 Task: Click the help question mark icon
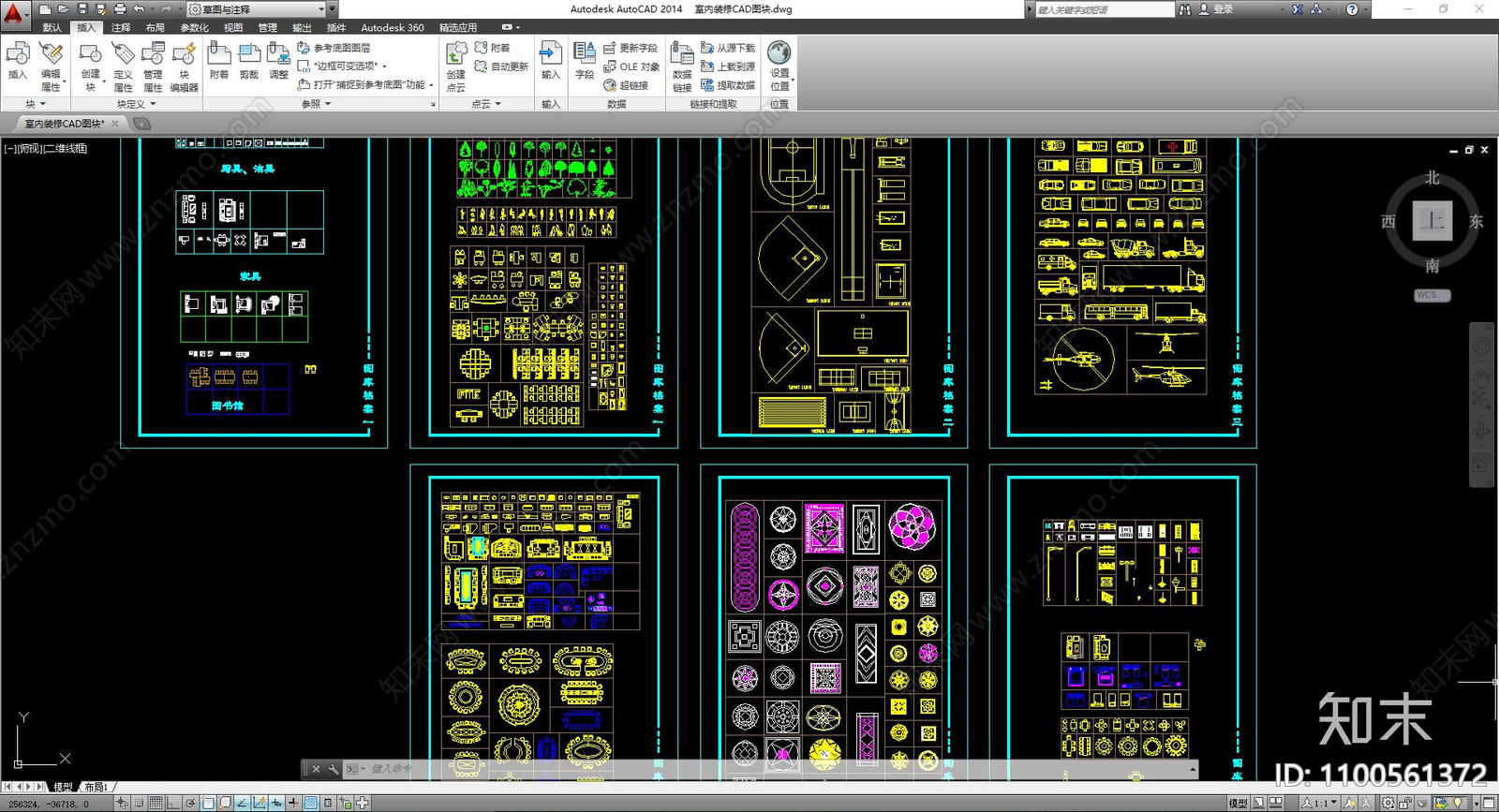click(x=1352, y=9)
